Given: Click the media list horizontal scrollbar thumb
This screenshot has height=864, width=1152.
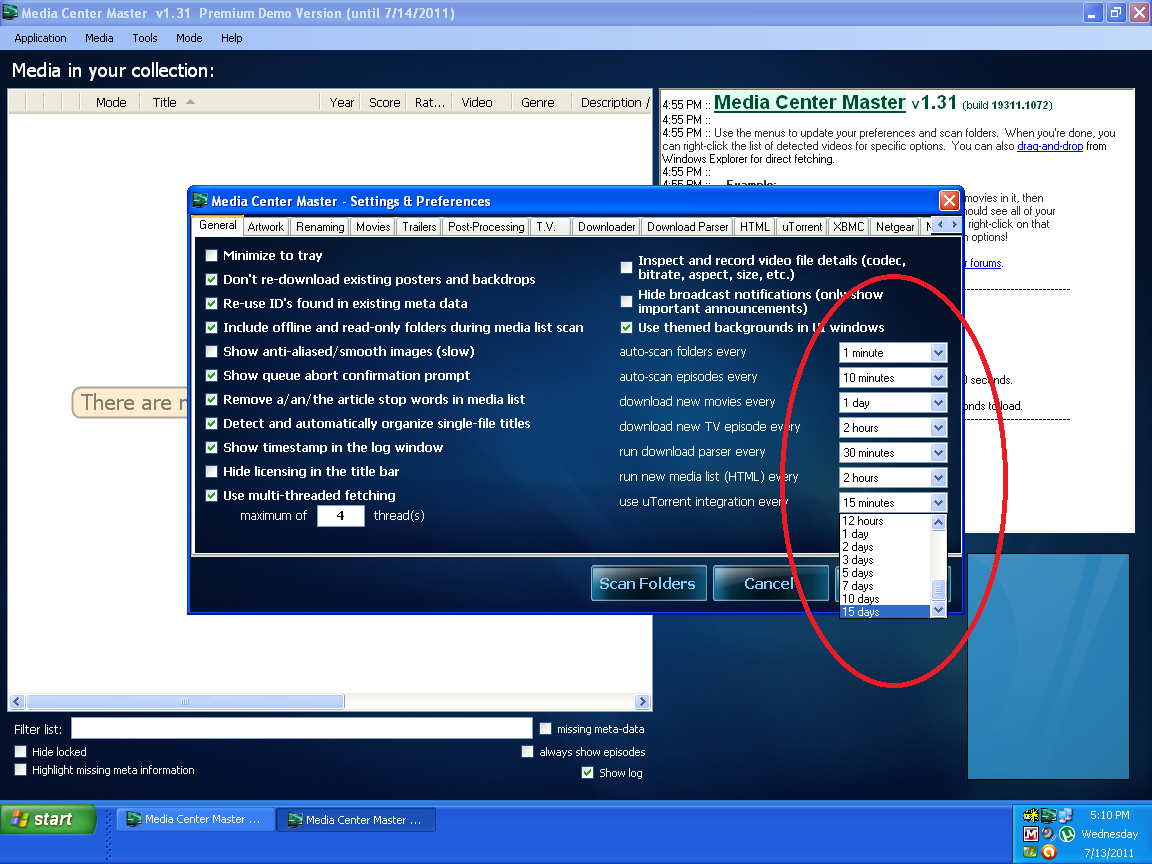Looking at the screenshot, I should click(185, 702).
